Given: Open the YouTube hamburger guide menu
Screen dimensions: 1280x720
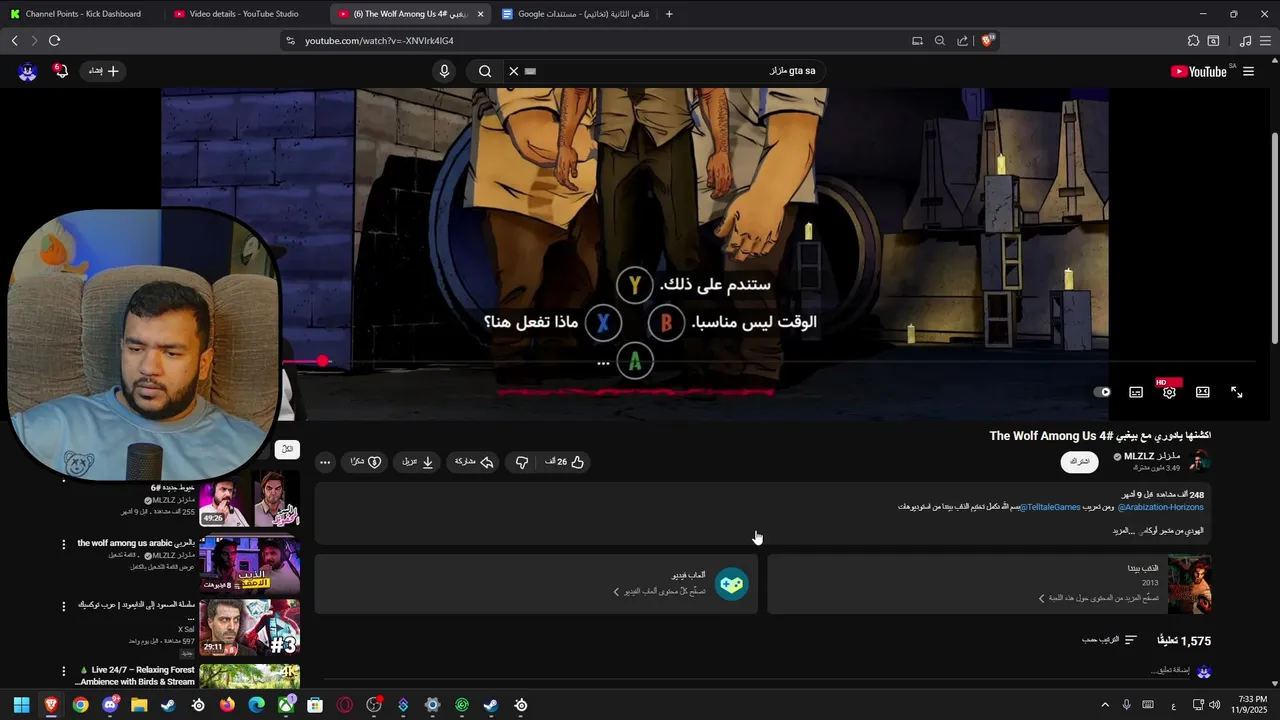Looking at the screenshot, I should [x=1248, y=71].
